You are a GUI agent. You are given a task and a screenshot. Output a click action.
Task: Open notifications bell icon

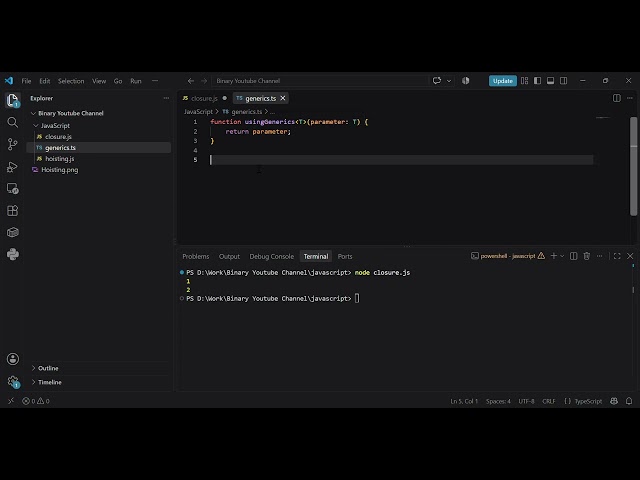coord(629,401)
